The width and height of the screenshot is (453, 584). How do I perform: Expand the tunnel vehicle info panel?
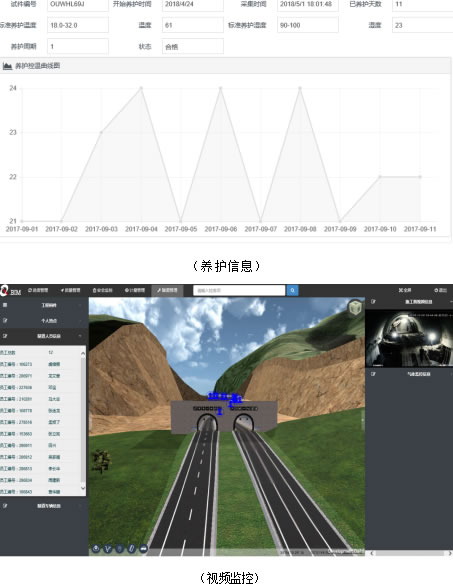(x=80, y=506)
